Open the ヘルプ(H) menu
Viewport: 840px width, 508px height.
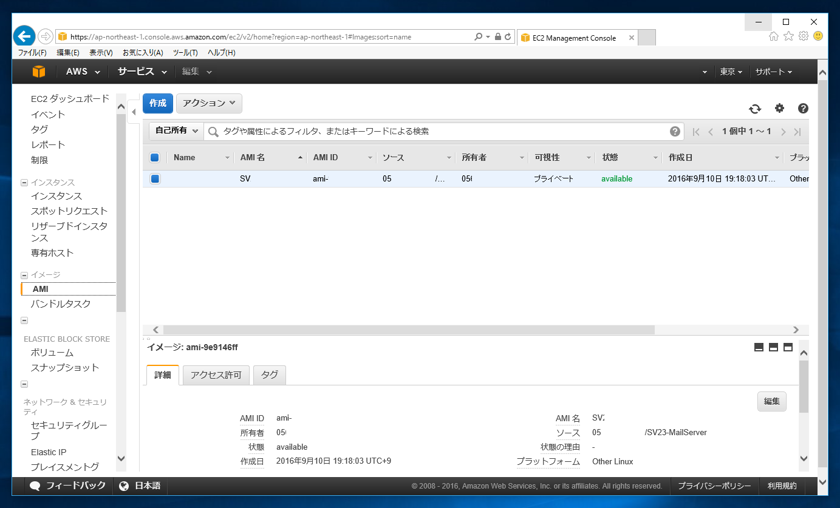tap(221, 53)
